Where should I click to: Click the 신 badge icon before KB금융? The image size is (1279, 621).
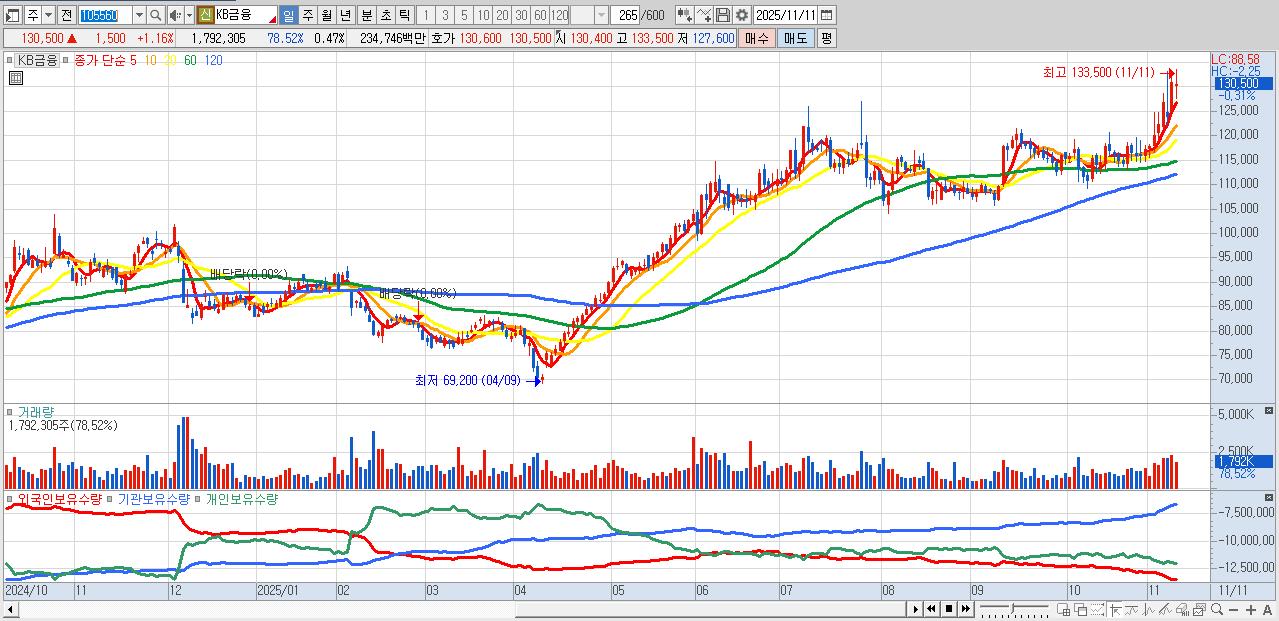(x=205, y=16)
